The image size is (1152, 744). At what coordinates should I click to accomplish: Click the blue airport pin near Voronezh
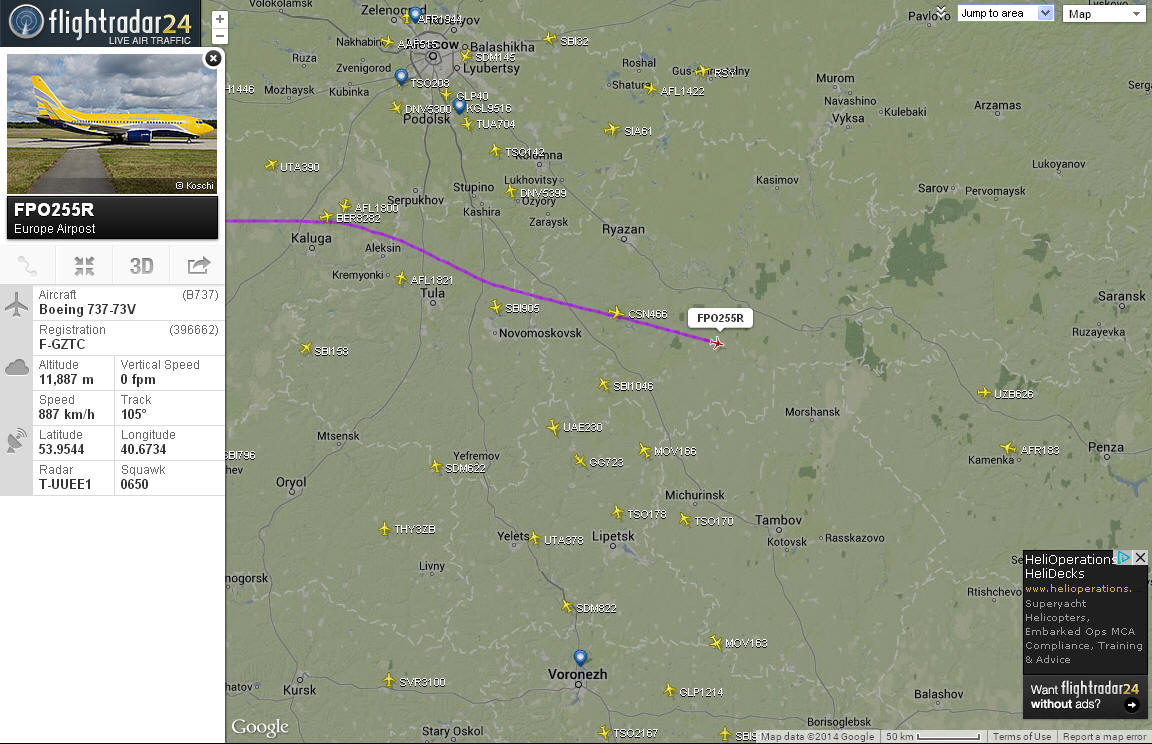(x=580, y=657)
